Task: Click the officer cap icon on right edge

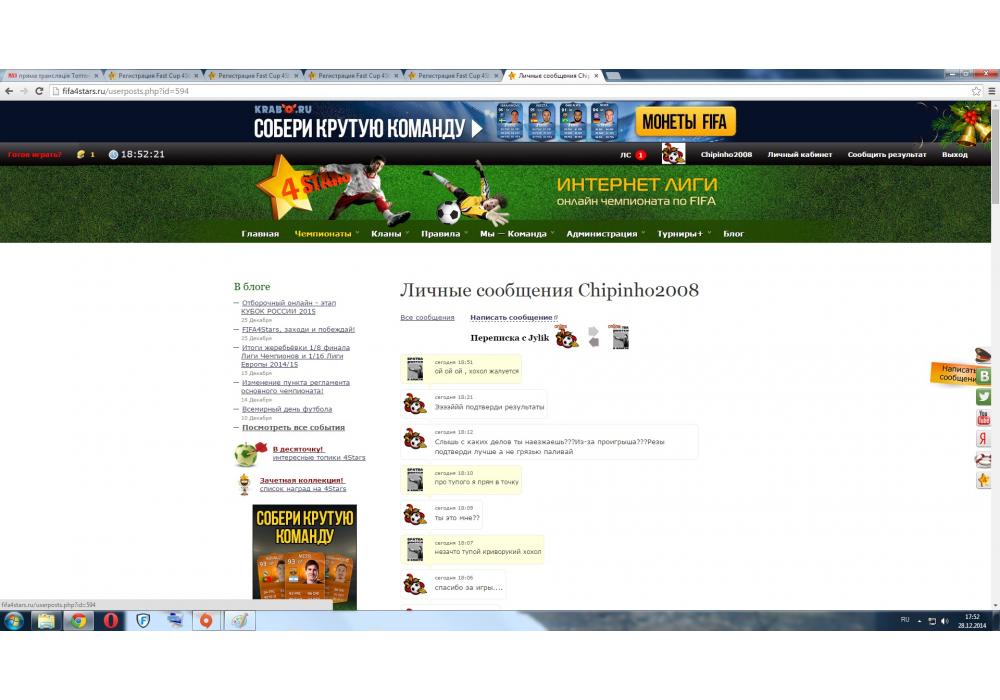Action: 983,354
